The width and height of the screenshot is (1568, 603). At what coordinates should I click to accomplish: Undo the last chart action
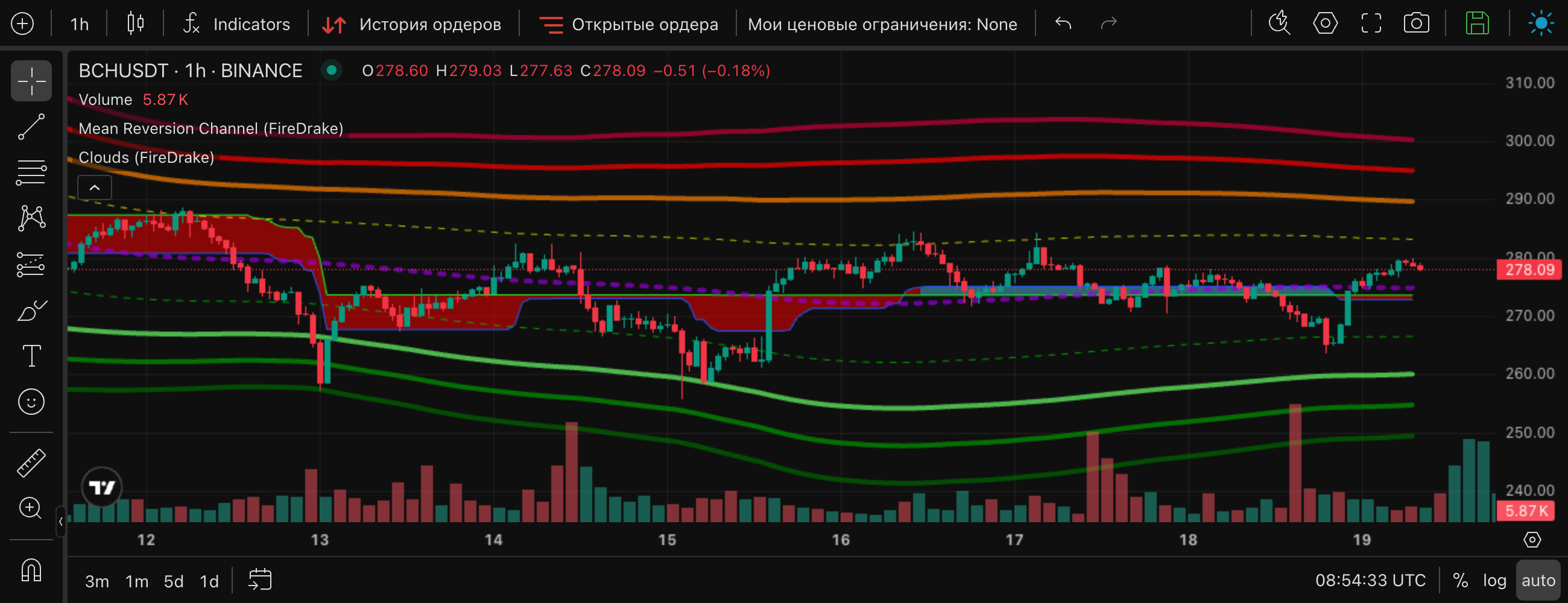tap(1063, 24)
